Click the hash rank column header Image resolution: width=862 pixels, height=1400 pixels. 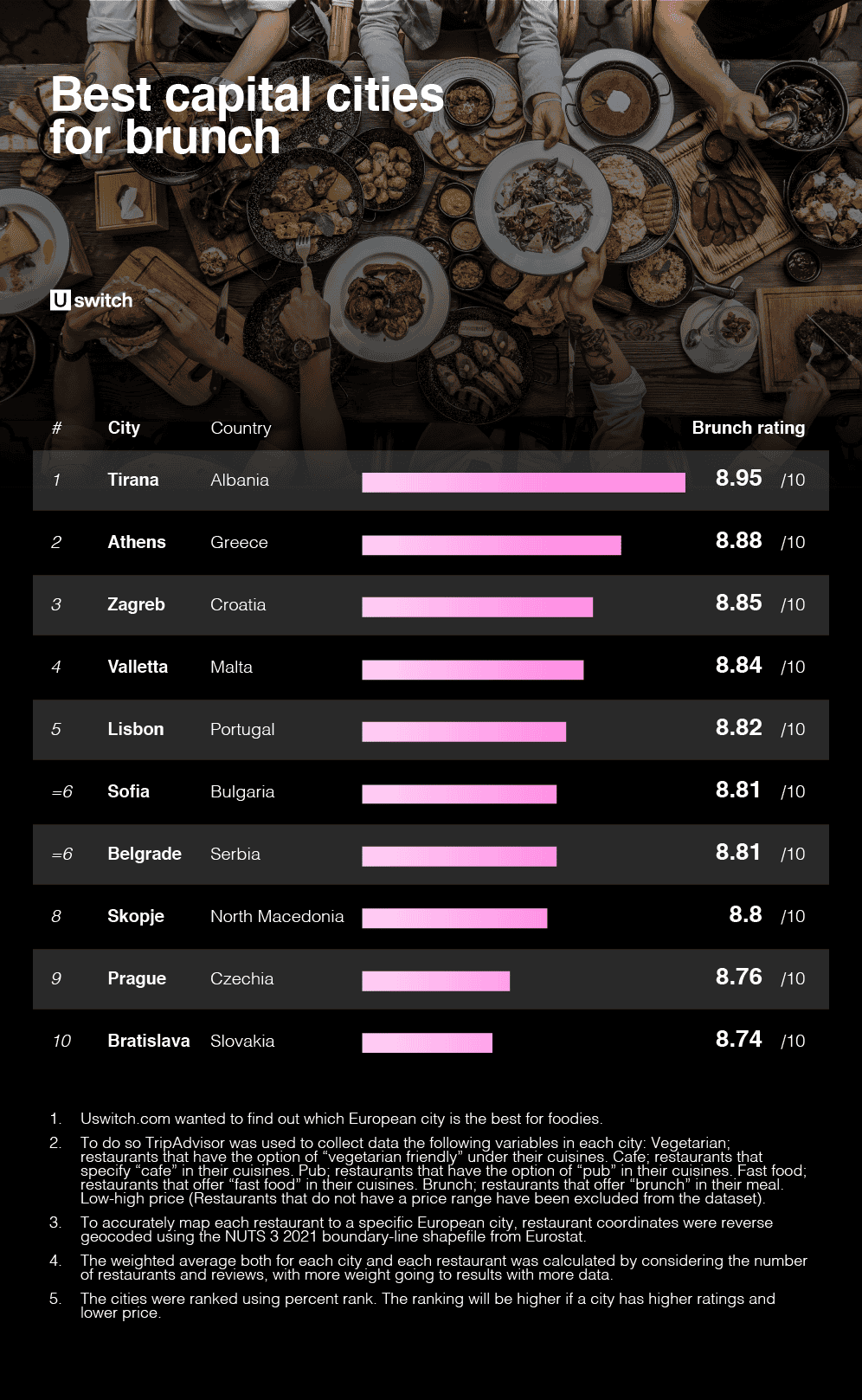point(57,428)
